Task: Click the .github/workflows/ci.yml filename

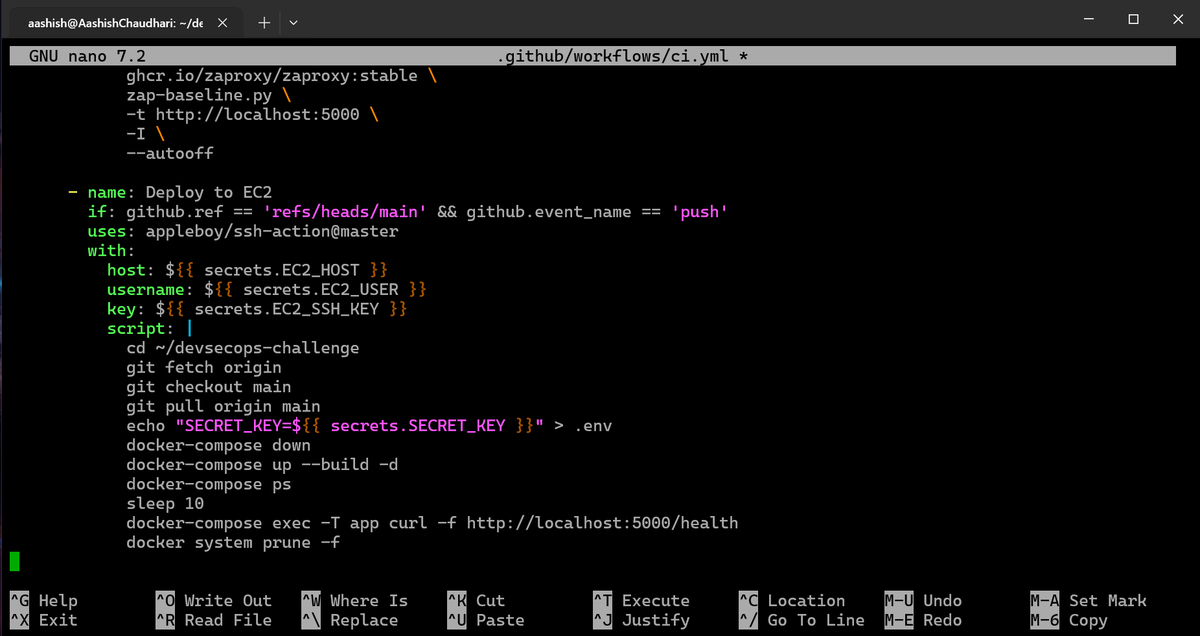Action: pyautogui.click(x=615, y=56)
